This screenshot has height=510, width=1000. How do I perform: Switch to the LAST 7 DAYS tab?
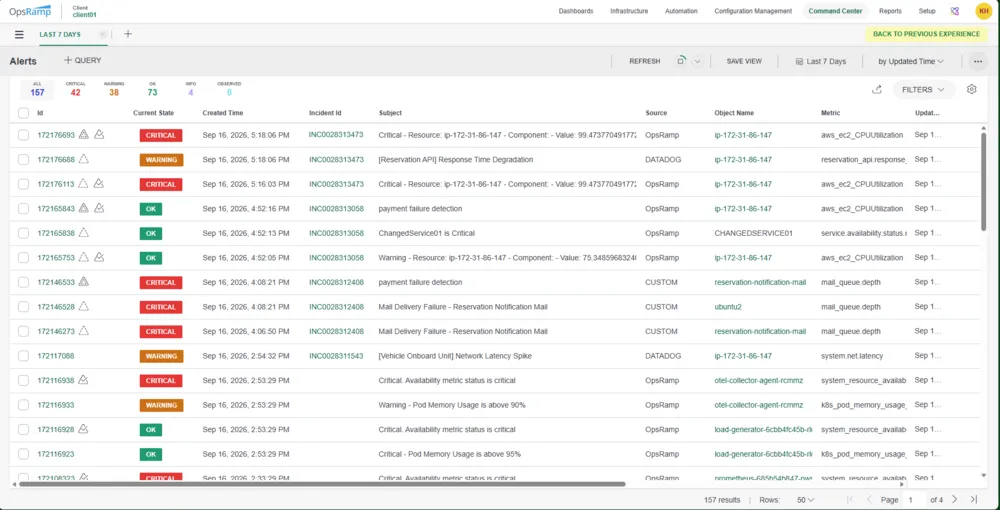[x=60, y=34]
